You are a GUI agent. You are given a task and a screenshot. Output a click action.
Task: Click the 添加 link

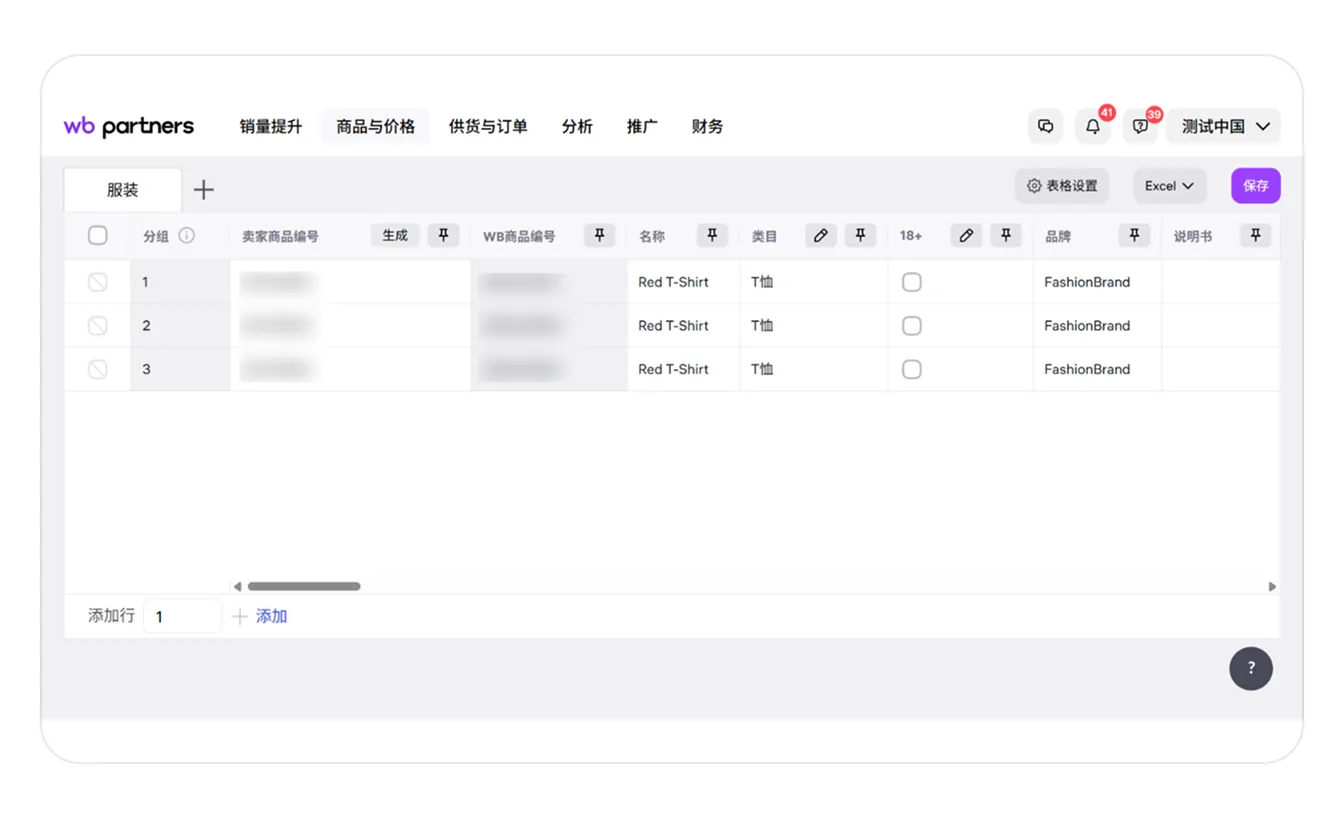click(x=272, y=616)
